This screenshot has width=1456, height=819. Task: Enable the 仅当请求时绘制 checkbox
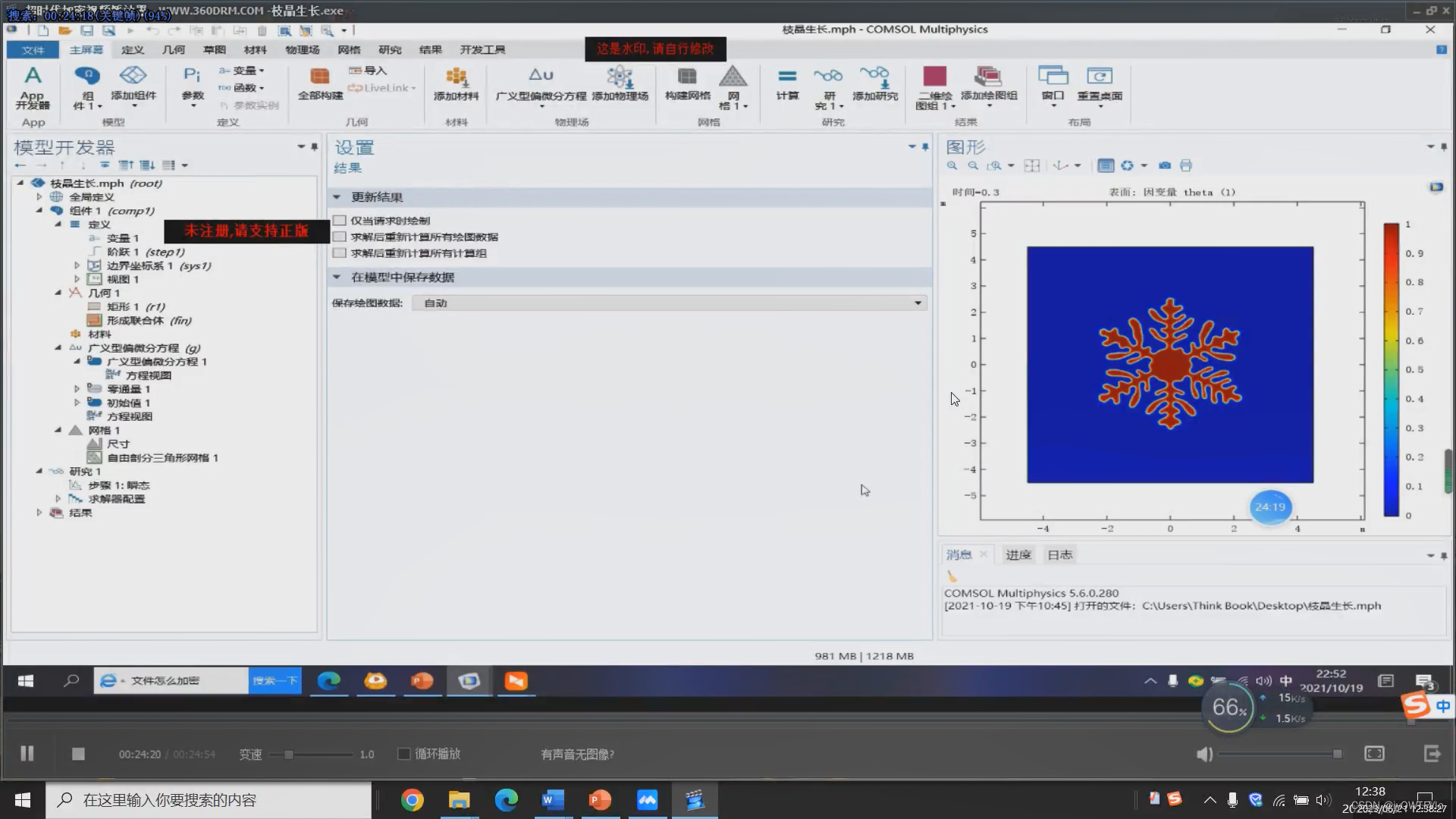coord(340,221)
